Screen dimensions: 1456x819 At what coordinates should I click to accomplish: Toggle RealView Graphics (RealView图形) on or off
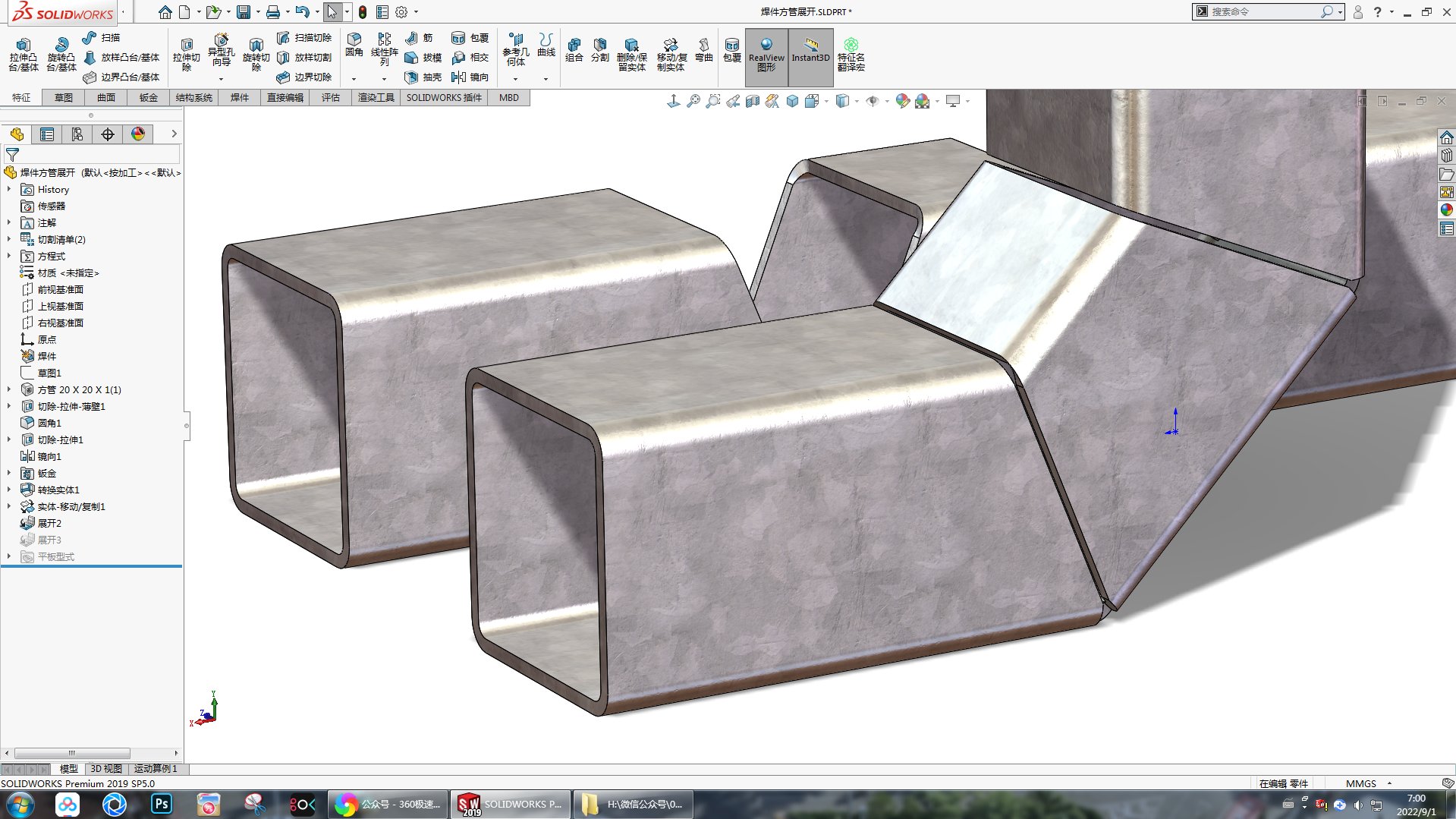click(766, 57)
